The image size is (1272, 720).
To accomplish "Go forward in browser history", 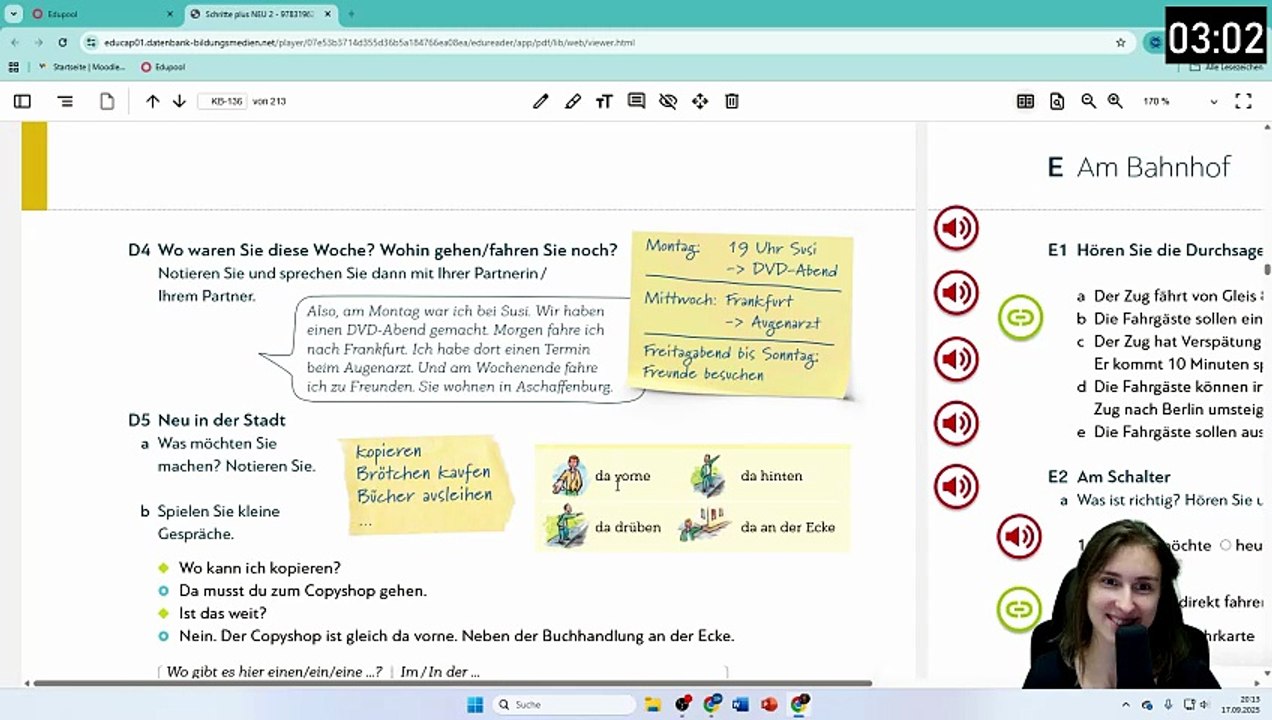I will 38,43.
